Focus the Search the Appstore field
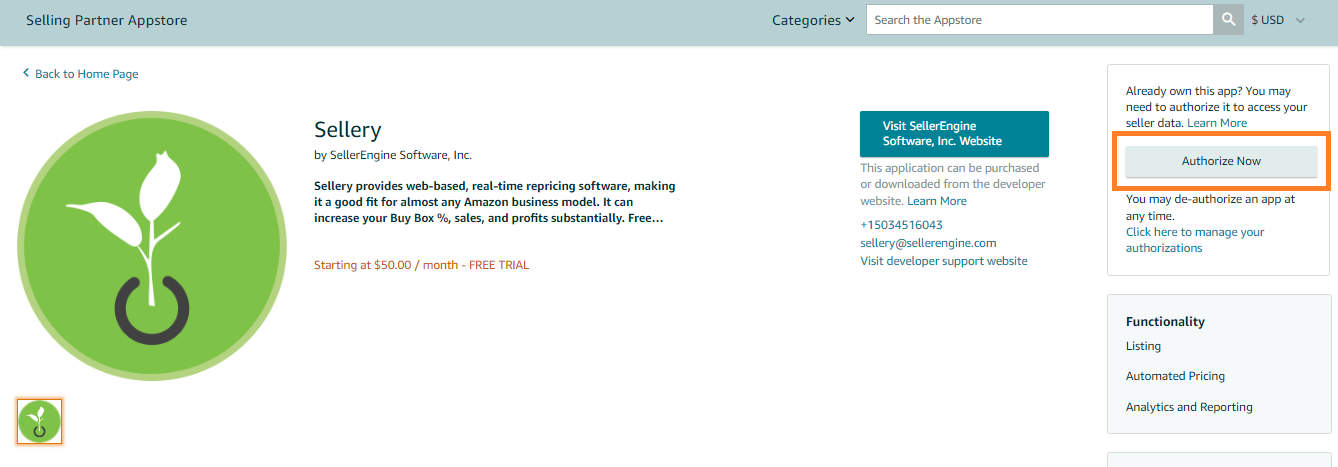This screenshot has width=1338, height=467. (1040, 20)
